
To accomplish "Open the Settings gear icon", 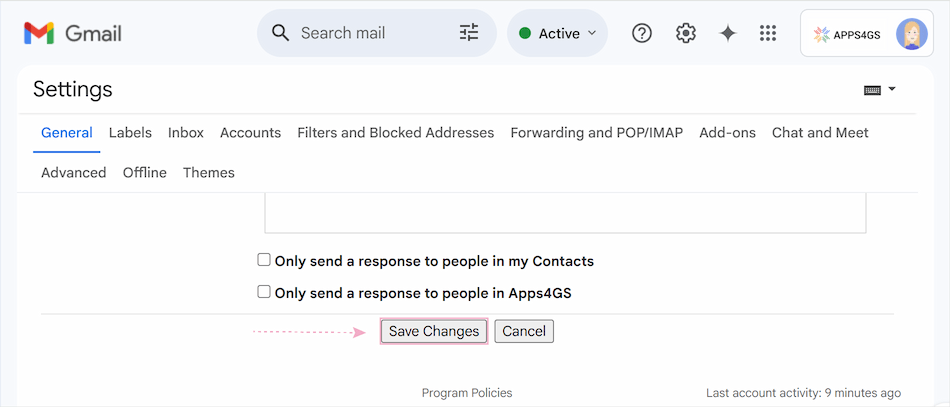I will [x=685, y=33].
